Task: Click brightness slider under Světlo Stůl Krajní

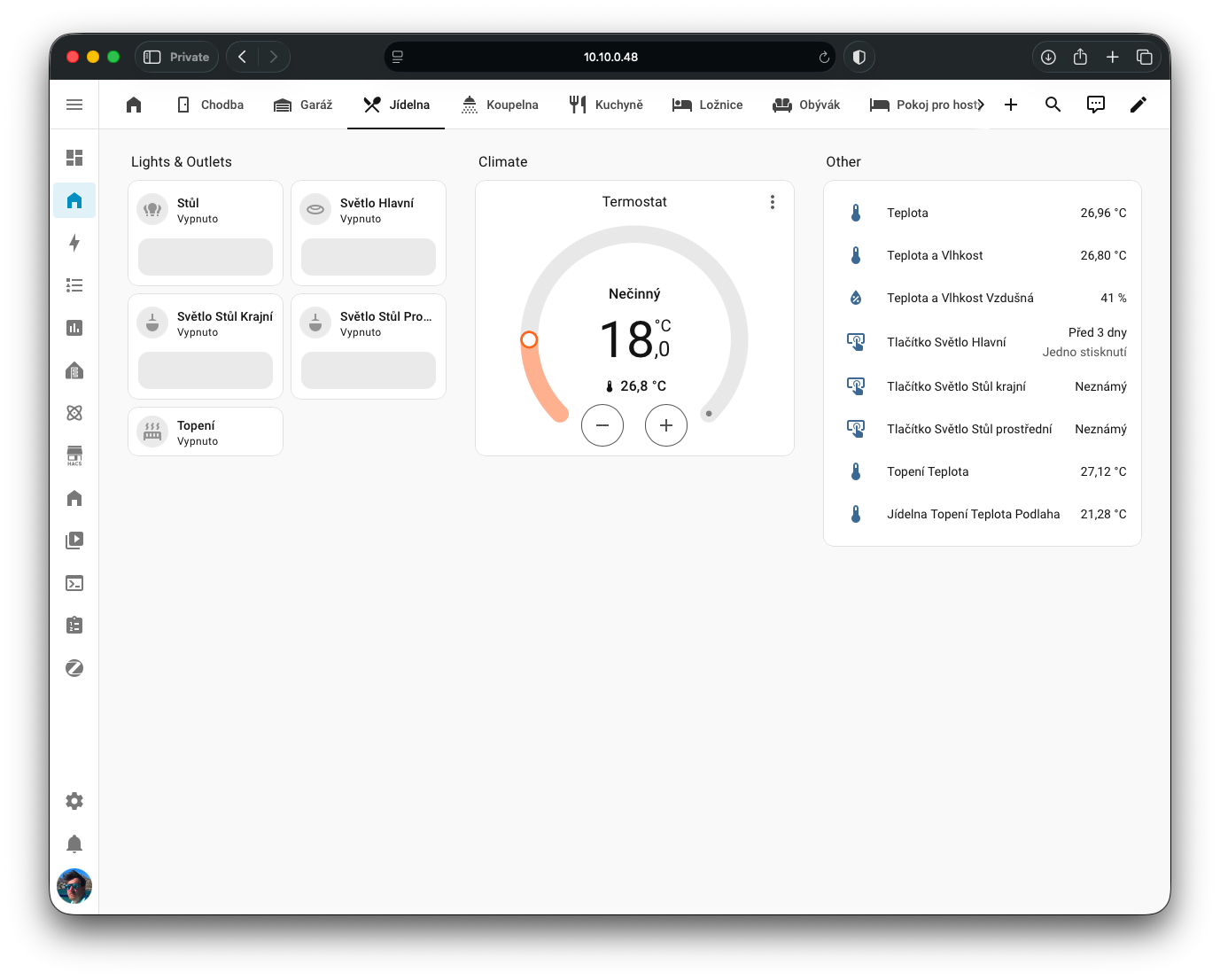Action: [206, 370]
